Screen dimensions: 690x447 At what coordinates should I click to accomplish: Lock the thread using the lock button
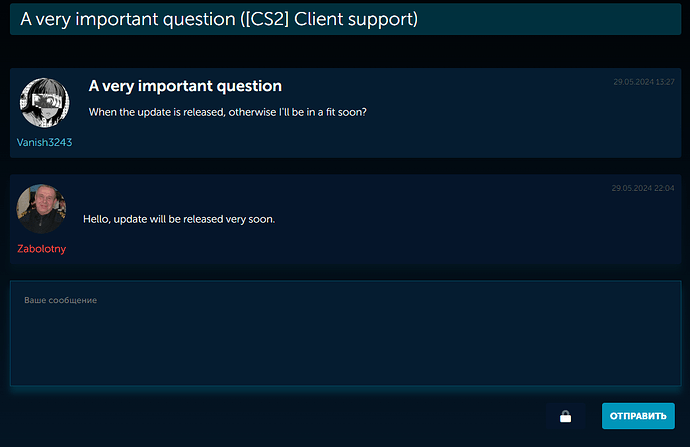(x=565, y=416)
